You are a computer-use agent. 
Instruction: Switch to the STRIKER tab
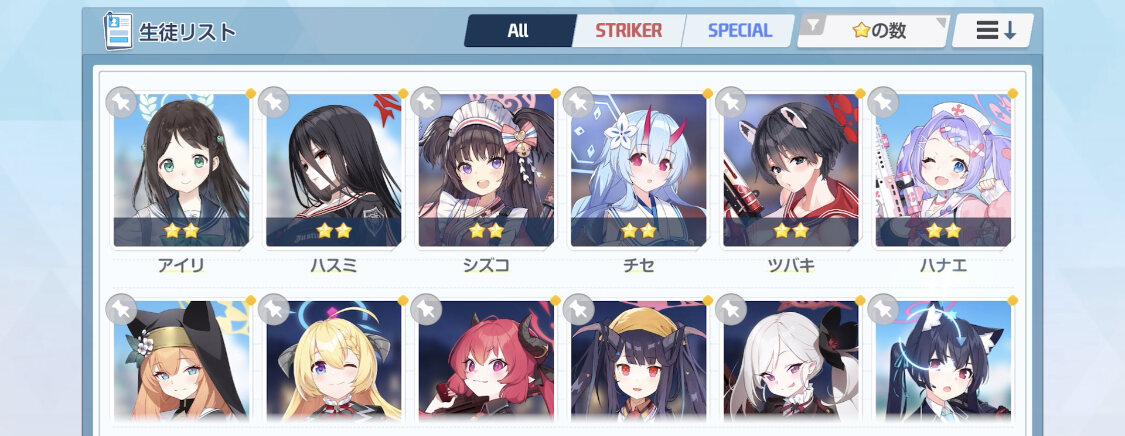point(629,31)
